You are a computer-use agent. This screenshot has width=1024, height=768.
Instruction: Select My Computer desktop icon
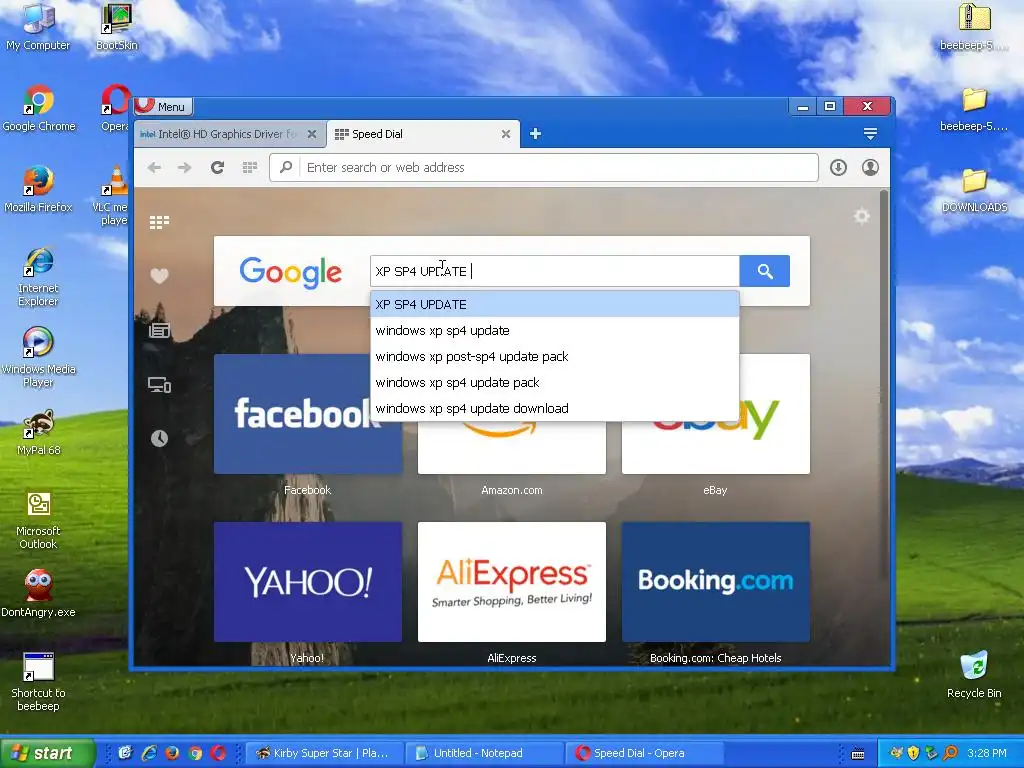click(x=38, y=28)
